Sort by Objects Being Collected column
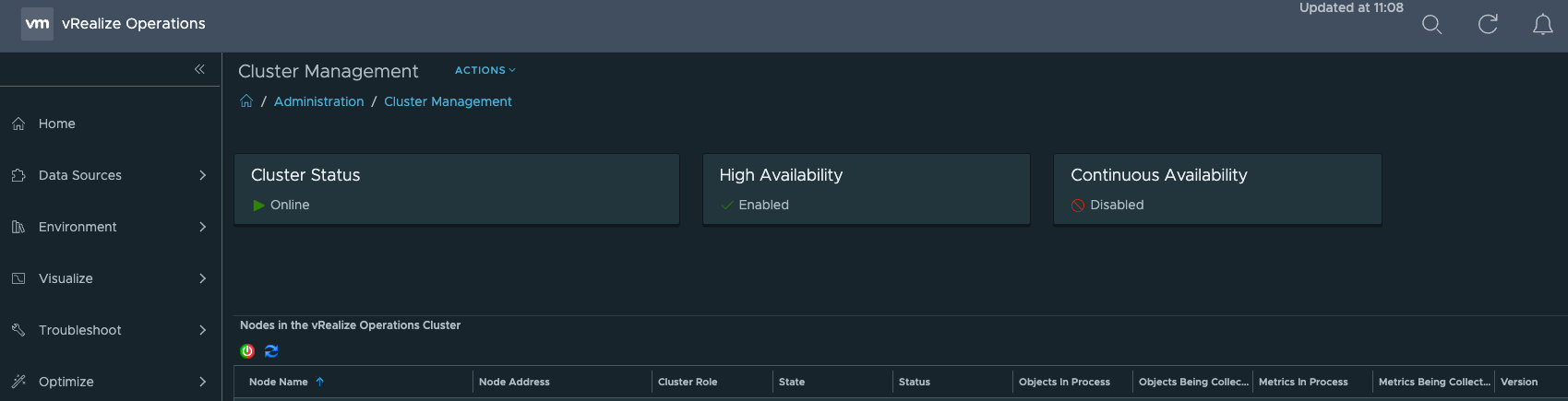The height and width of the screenshot is (401, 1568). coord(1193,382)
